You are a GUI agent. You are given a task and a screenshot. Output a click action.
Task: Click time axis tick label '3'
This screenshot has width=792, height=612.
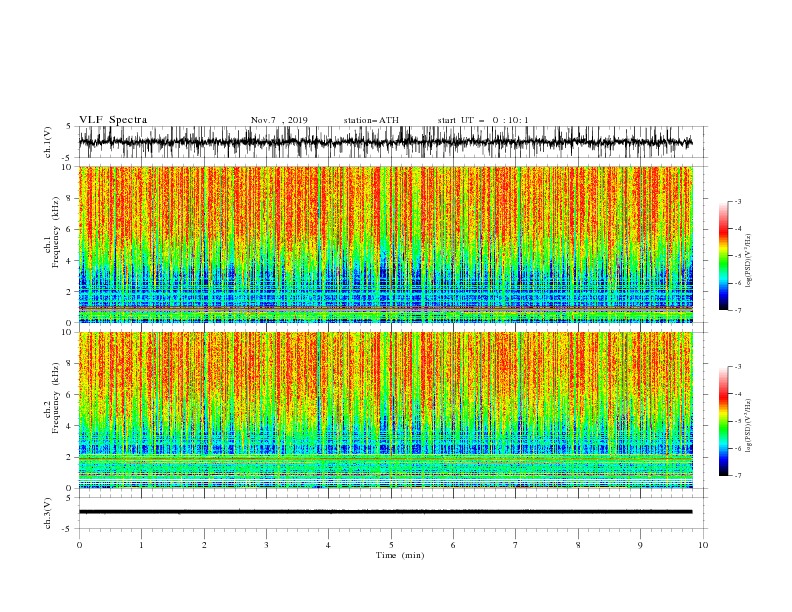point(266,545)
